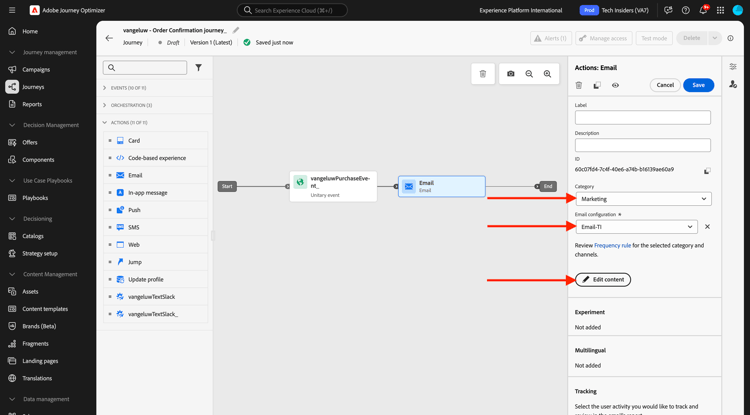Open the Email configuration dropdown
Screen dimensions: 750x415
coord(636,227)
